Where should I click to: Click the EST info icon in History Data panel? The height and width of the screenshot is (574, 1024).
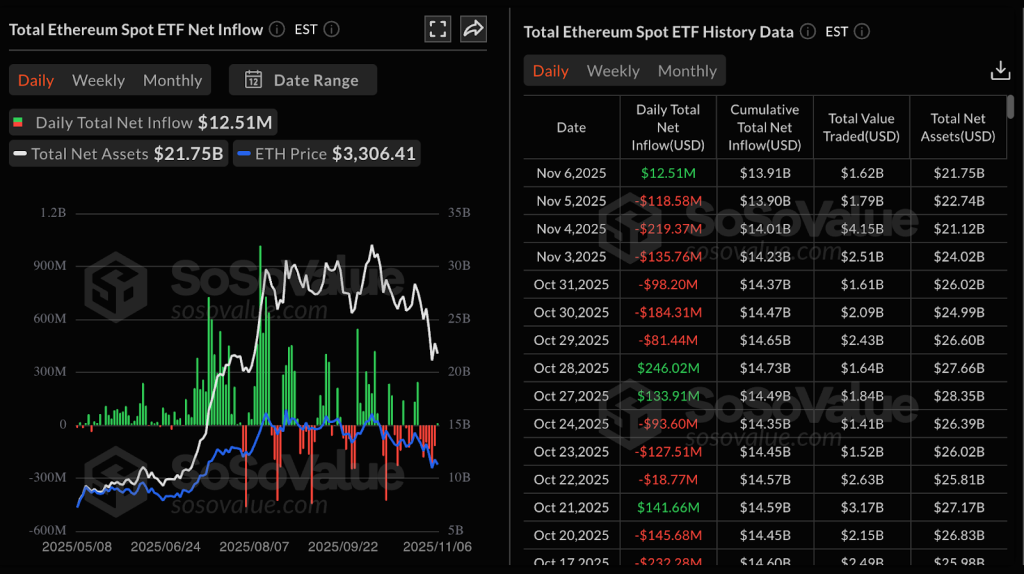(862, 32)
